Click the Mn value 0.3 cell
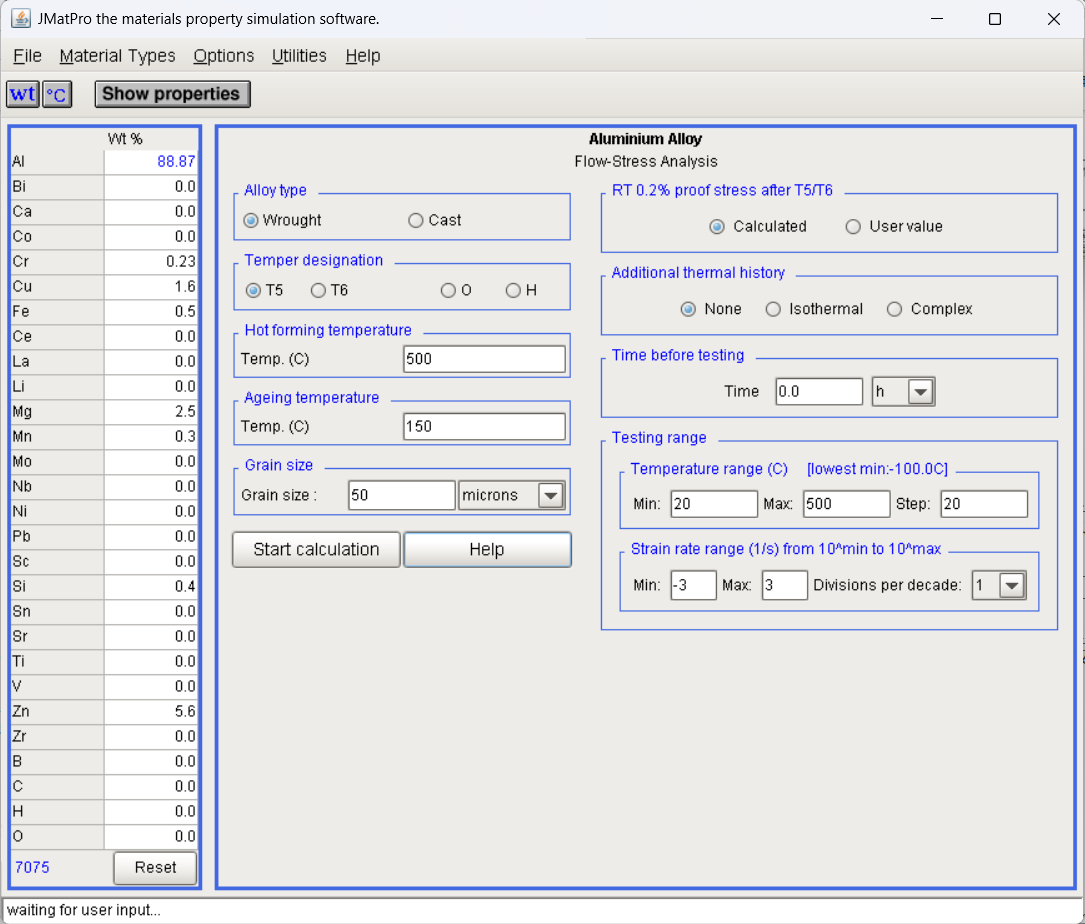Viewport: 1085px width, 924px height. (151, 437)
